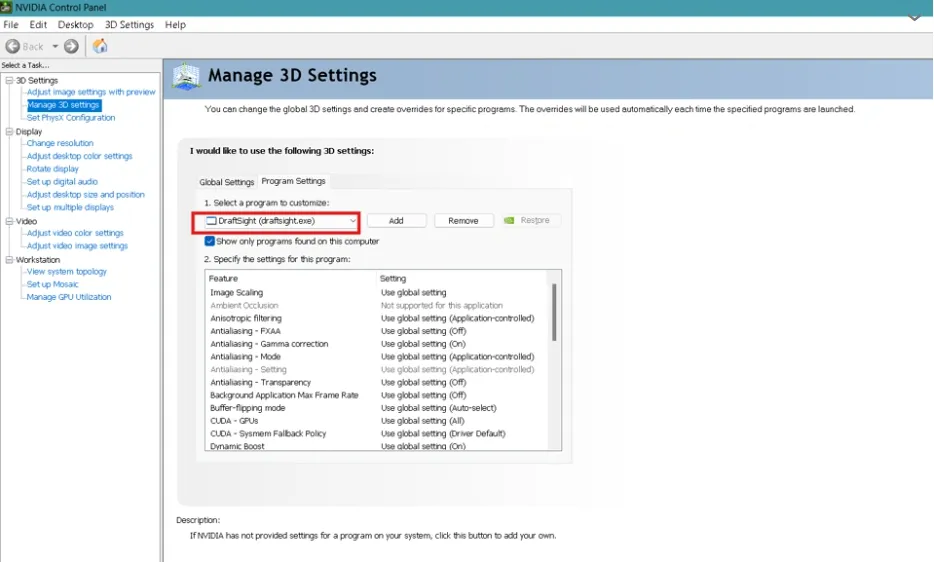Open the File menu

tap(11, 24)
